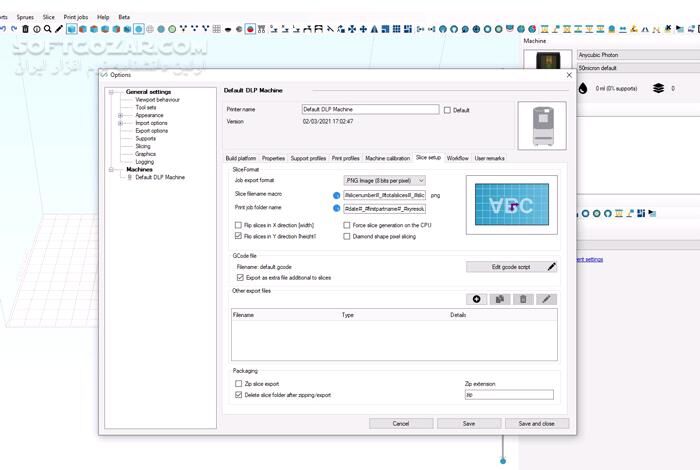
Task: Click the layers stack icon in Machine panel
Action: pyautogui.click(x=658, y=88)
